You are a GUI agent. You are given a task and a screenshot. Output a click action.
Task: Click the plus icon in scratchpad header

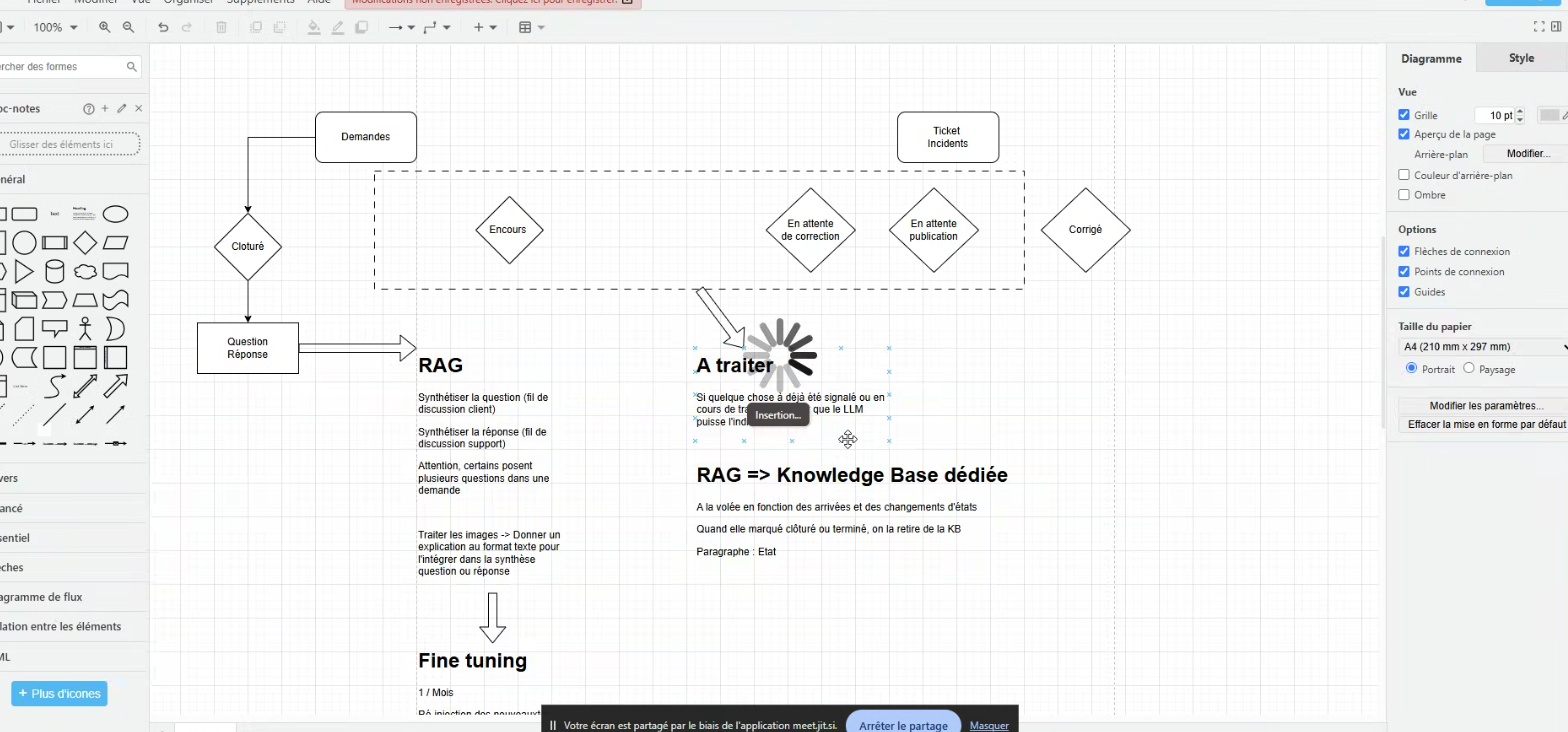(105, 108)
